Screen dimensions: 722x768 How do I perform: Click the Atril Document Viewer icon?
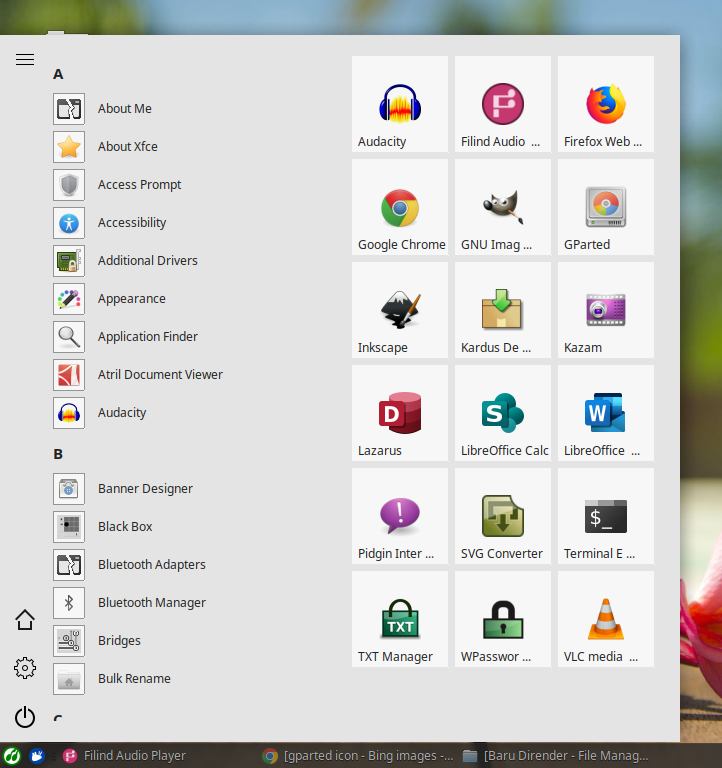click(69, 375)
